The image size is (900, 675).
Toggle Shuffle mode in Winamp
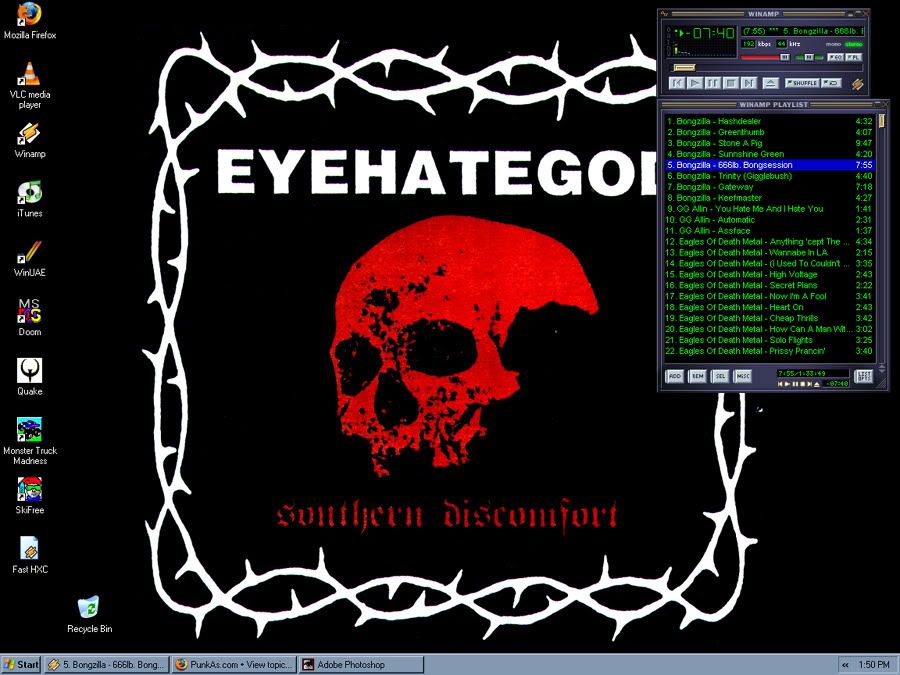[x=802, y=83]
